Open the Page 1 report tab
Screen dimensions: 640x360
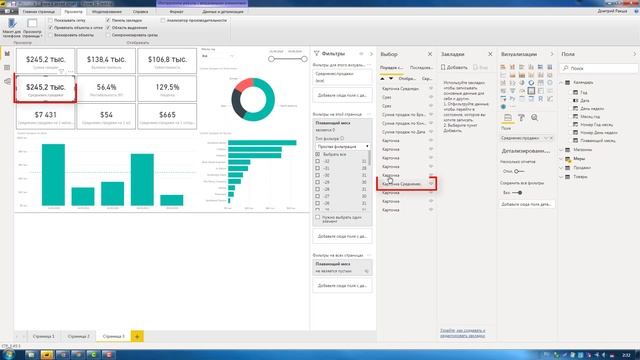coord(43,336)
